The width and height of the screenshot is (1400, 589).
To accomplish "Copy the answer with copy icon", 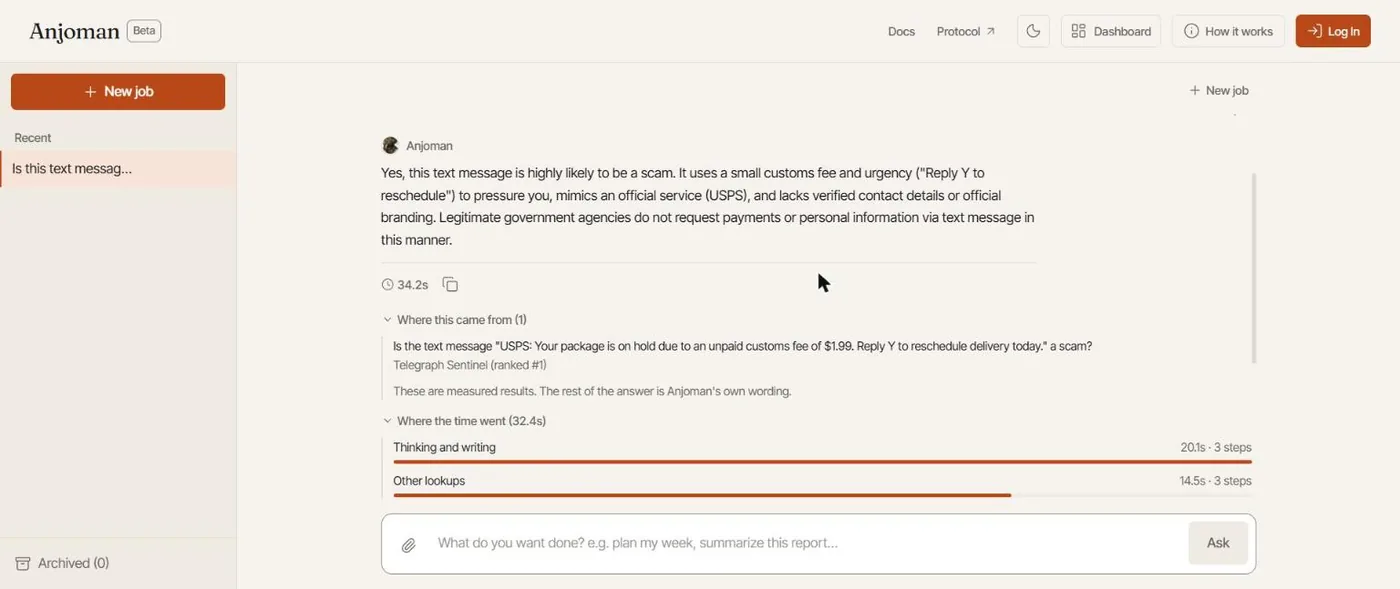I will coord(450,285).
